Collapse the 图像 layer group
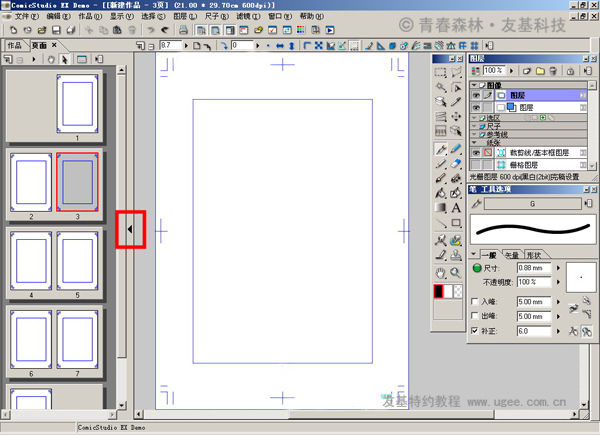600x435 pixels. click(x=474, y=85)
